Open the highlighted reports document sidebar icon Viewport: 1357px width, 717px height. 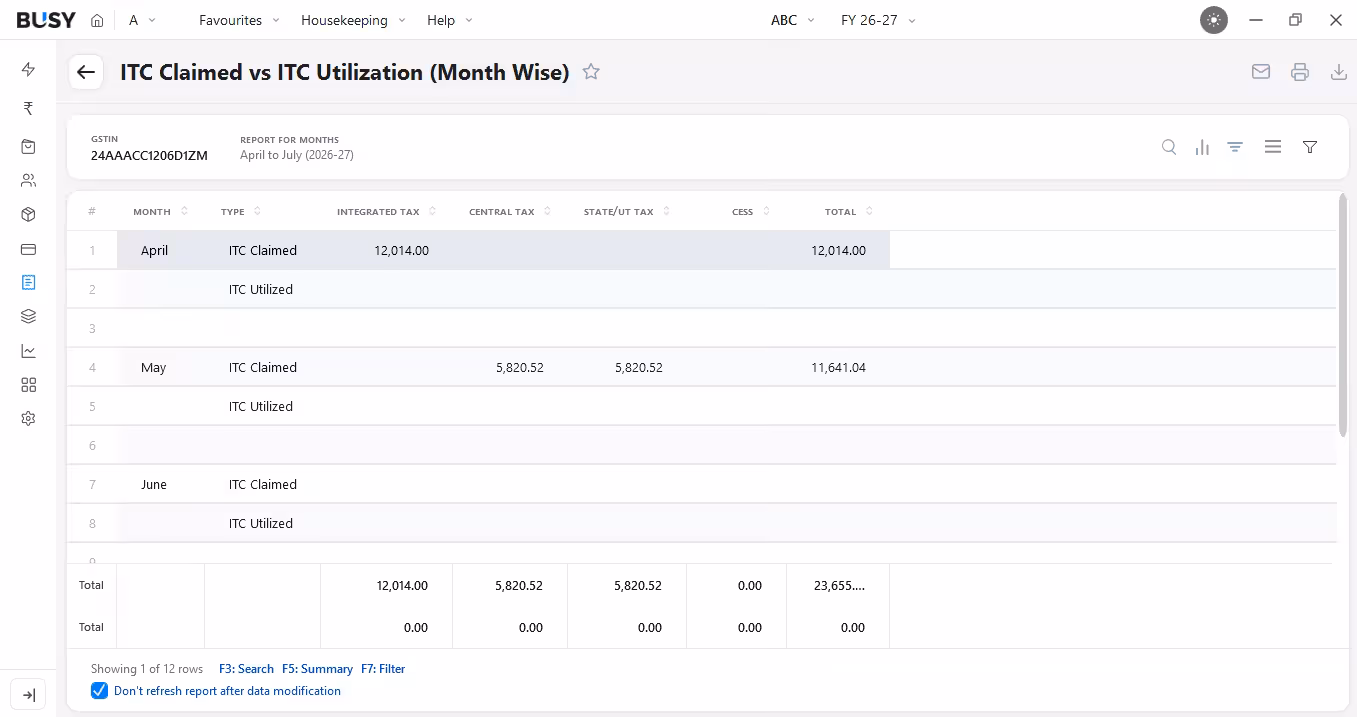click(x=28, y=283)
